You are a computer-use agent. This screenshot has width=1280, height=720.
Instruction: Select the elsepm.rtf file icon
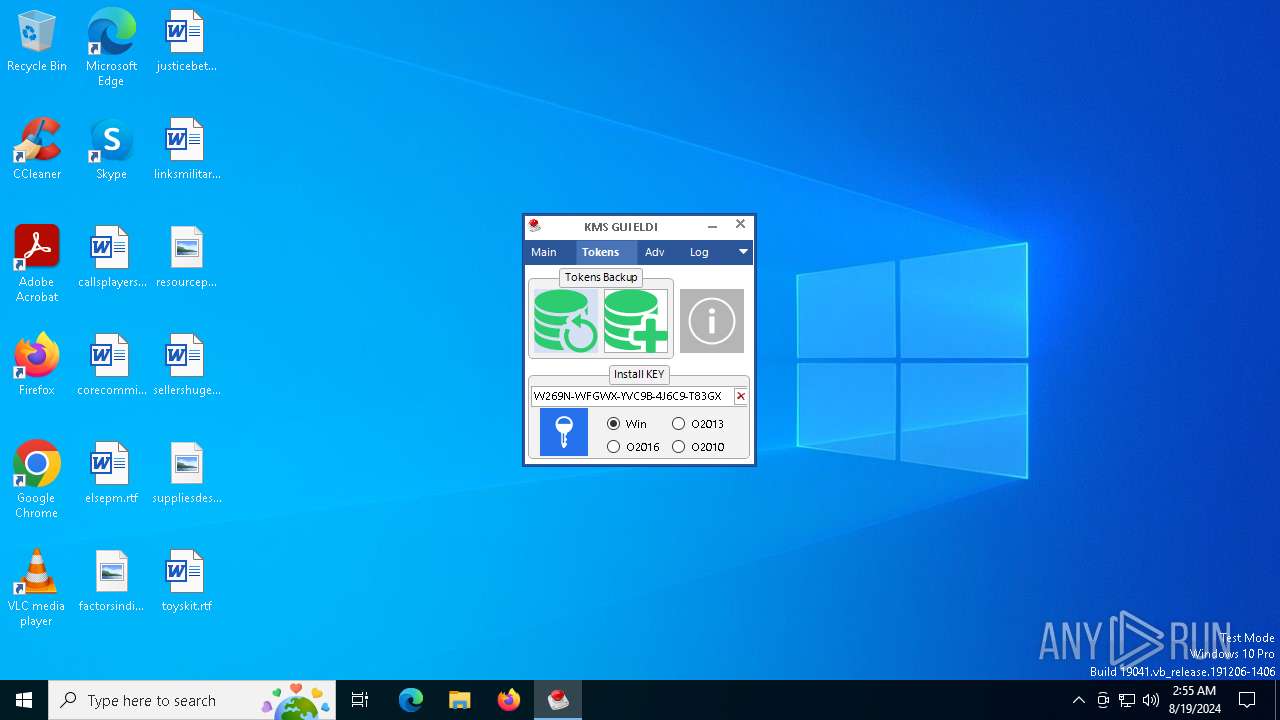[111, 473]
